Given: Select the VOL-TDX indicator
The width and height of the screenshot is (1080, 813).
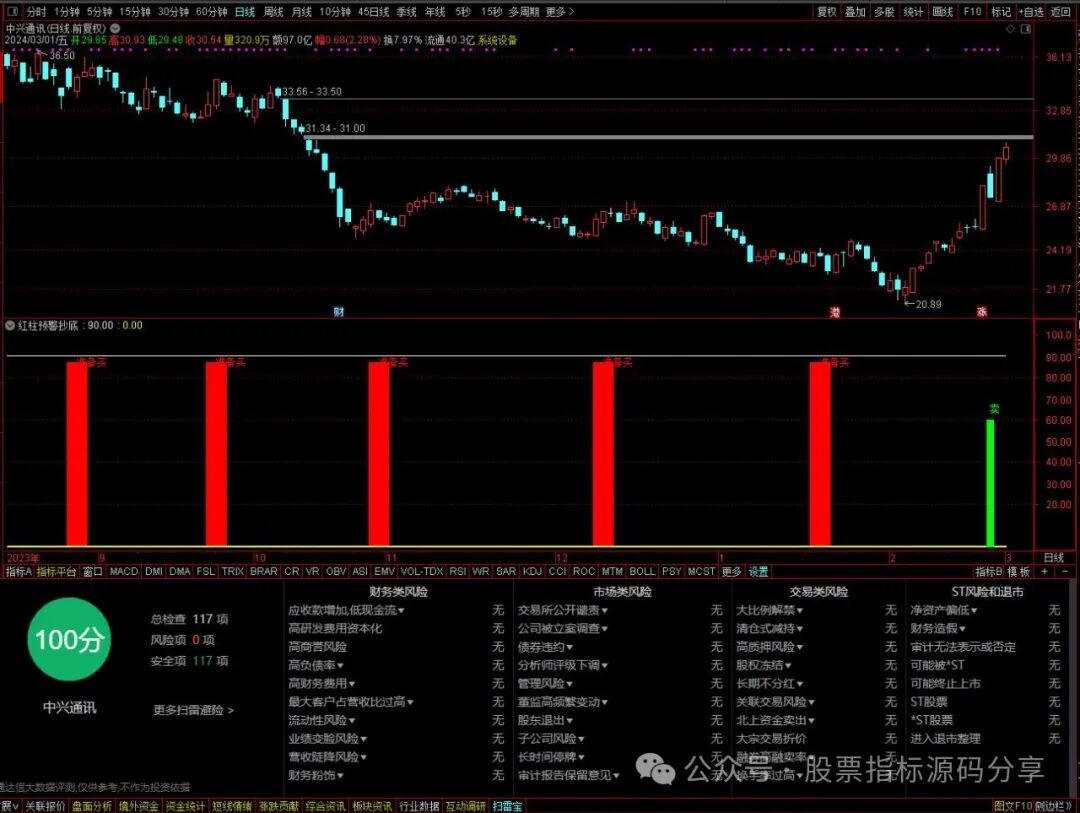Looking at the screenshot, I should click(x=422, y=571).
